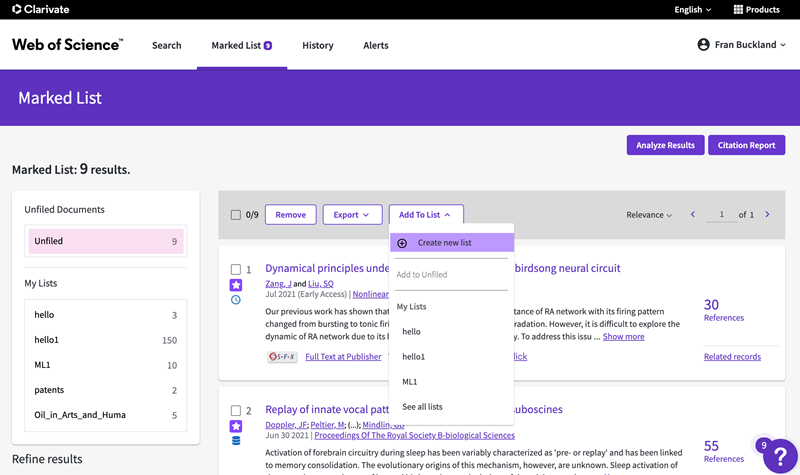Select the hello list in sidebar
800x475 pixels.
click(106, 315)
